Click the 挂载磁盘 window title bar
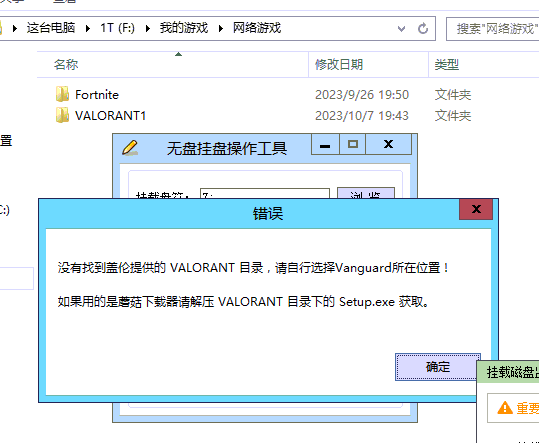Image resolution: width=539 pixels, height=443 pixels. 508,372
